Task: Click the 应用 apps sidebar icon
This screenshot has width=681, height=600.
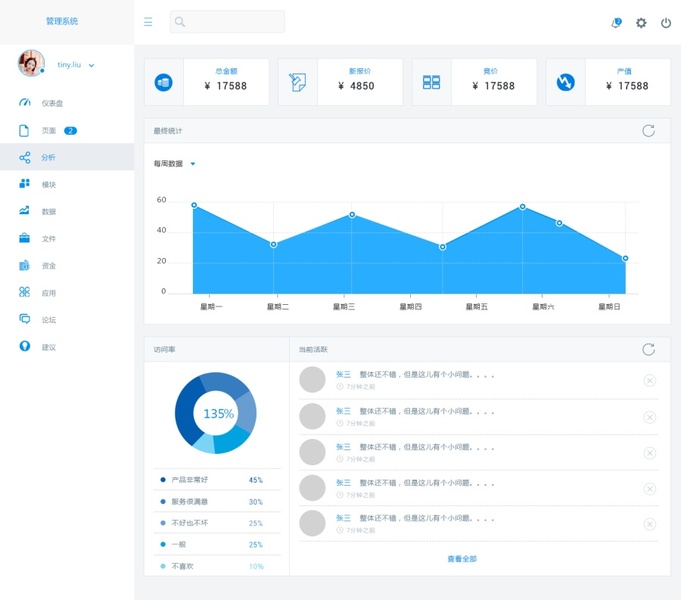Action: pyautogui.click(x=24, y=292)
